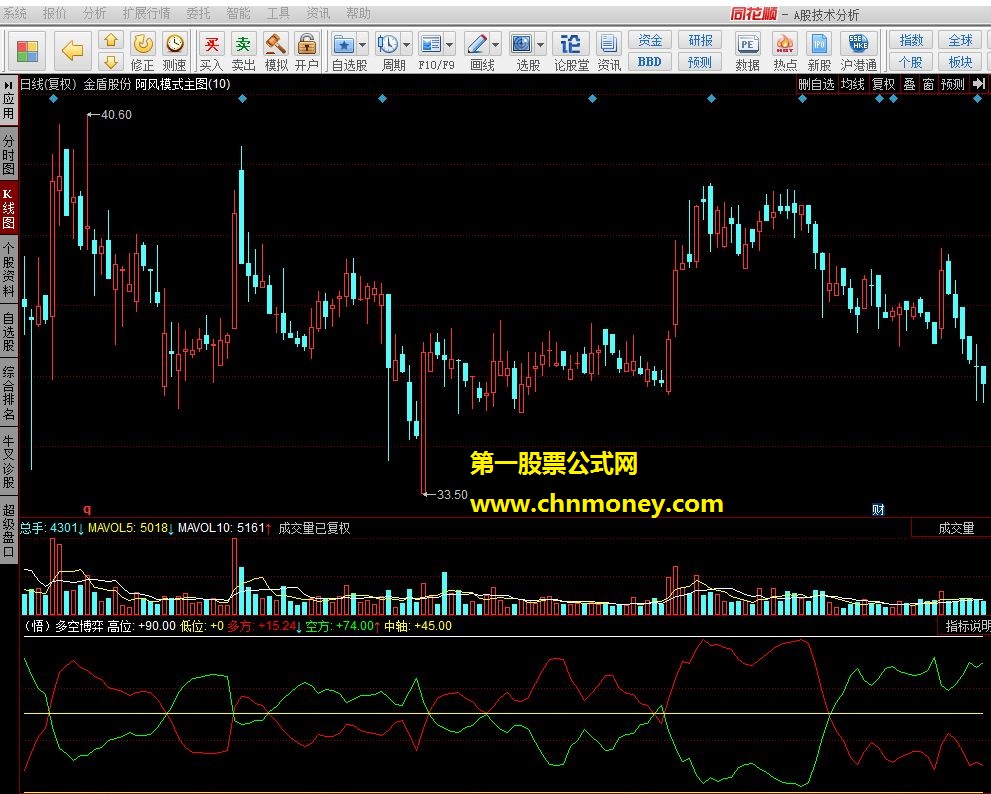This screenshot has width=991, height=794.
Task: Expand the 画线 drawing dropdown arrow
Action: (496, 45)
